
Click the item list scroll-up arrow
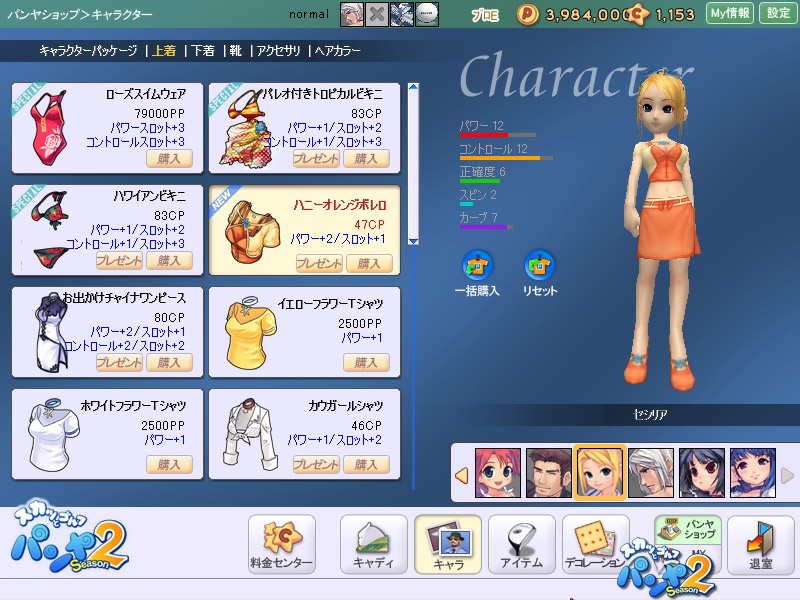413,90
